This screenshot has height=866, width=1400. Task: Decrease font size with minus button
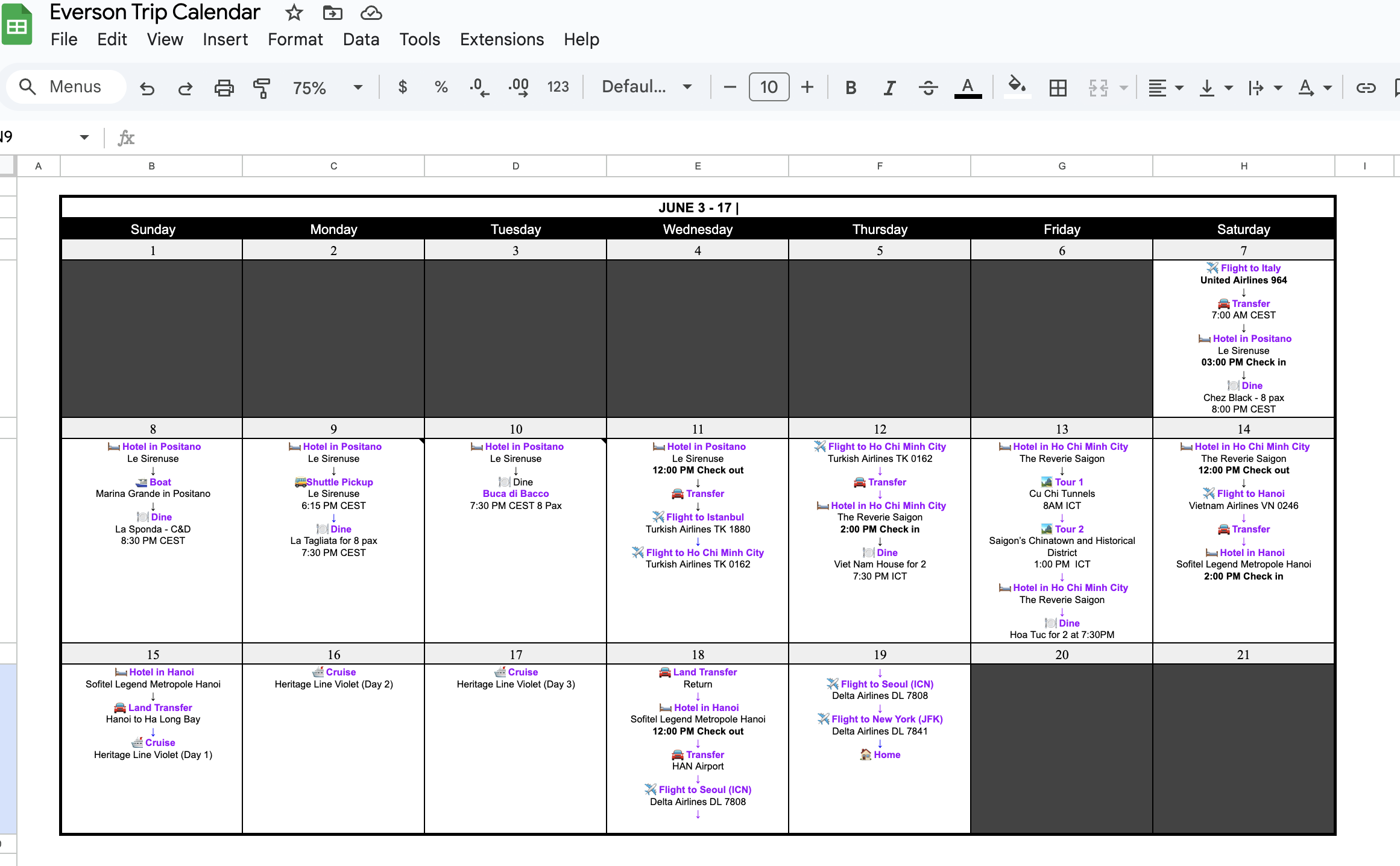(730, 87)
